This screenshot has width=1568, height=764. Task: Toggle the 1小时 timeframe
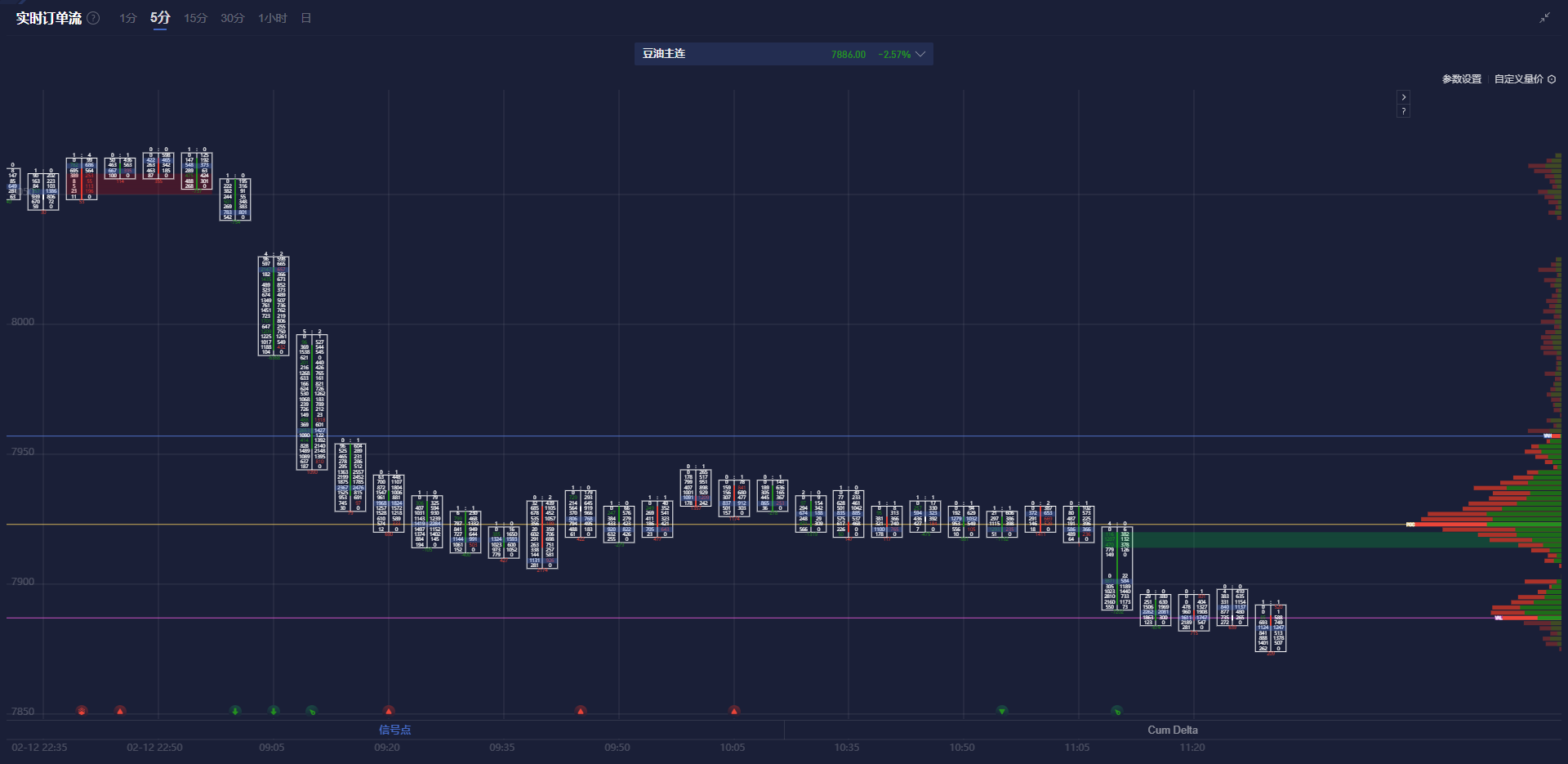(272, 18)
